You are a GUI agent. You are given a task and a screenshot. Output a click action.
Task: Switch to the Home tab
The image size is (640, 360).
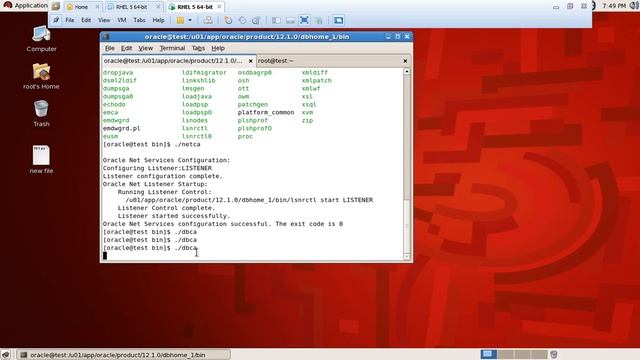point(81,7)
